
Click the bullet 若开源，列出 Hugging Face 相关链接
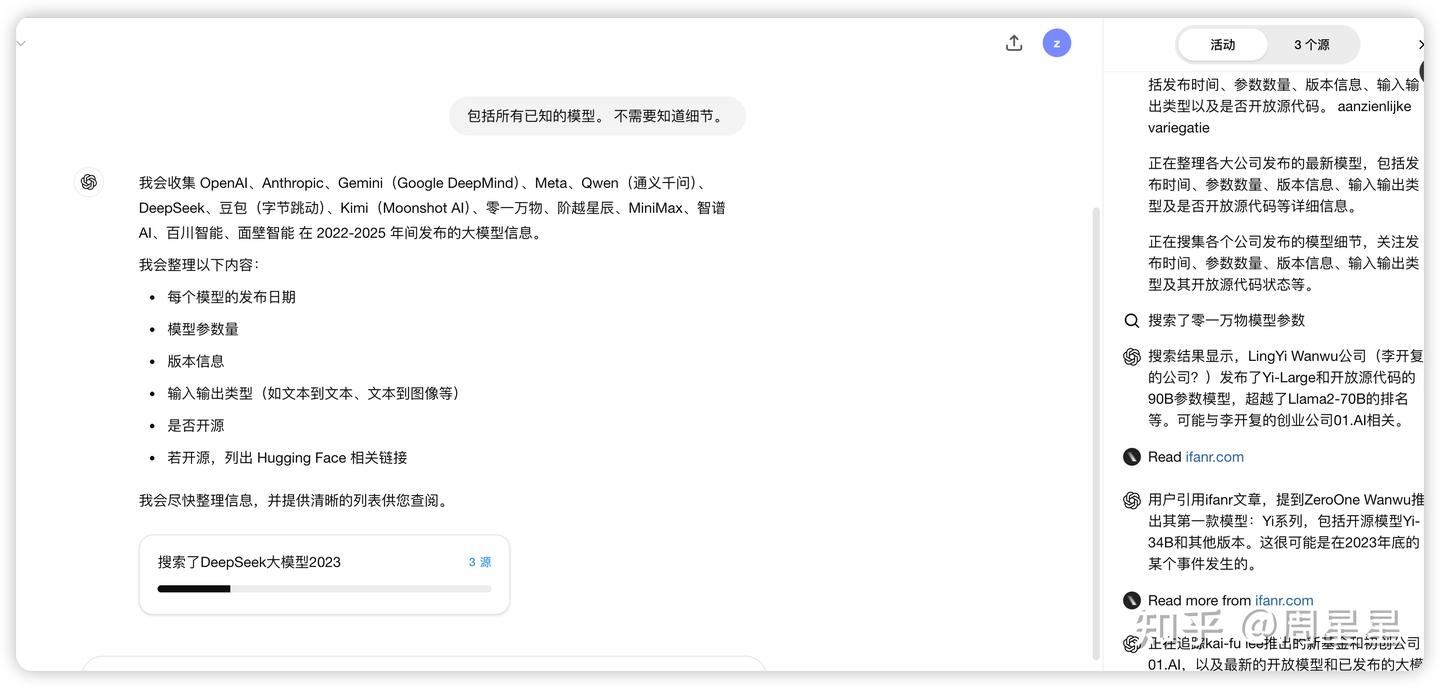coord(287,457)
